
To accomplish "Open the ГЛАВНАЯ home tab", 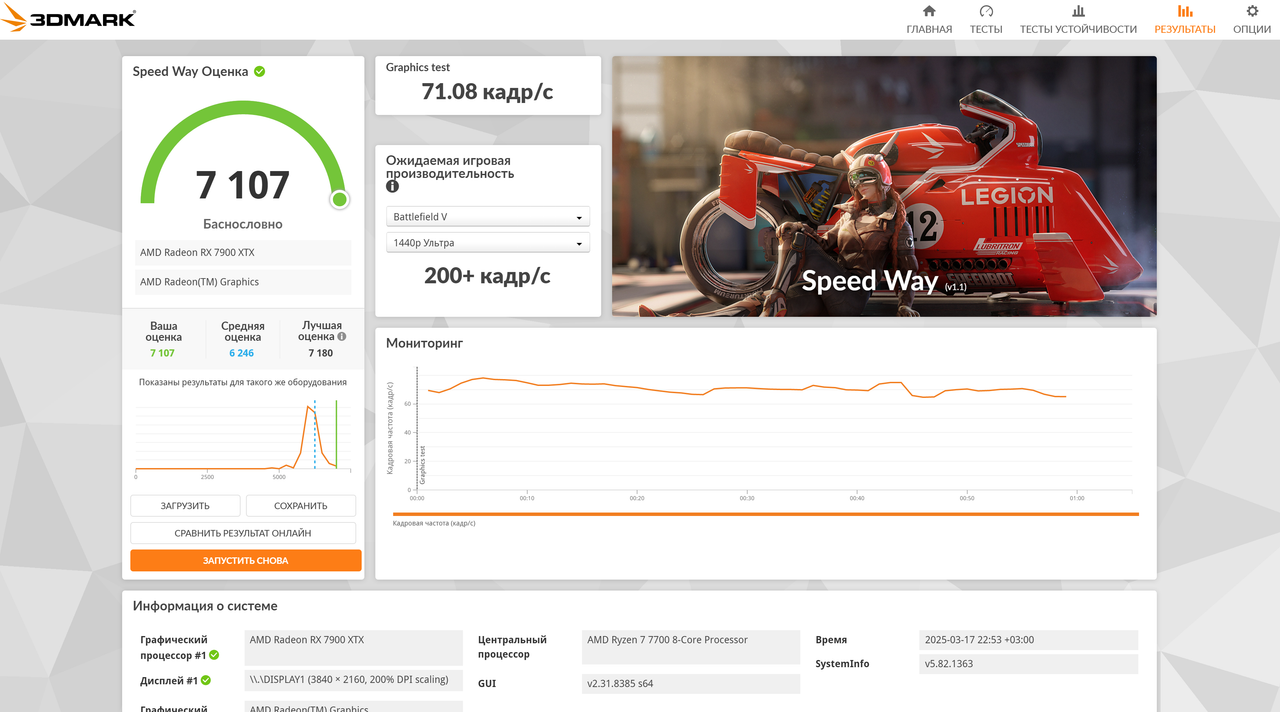I will click(x=929, y=19).
